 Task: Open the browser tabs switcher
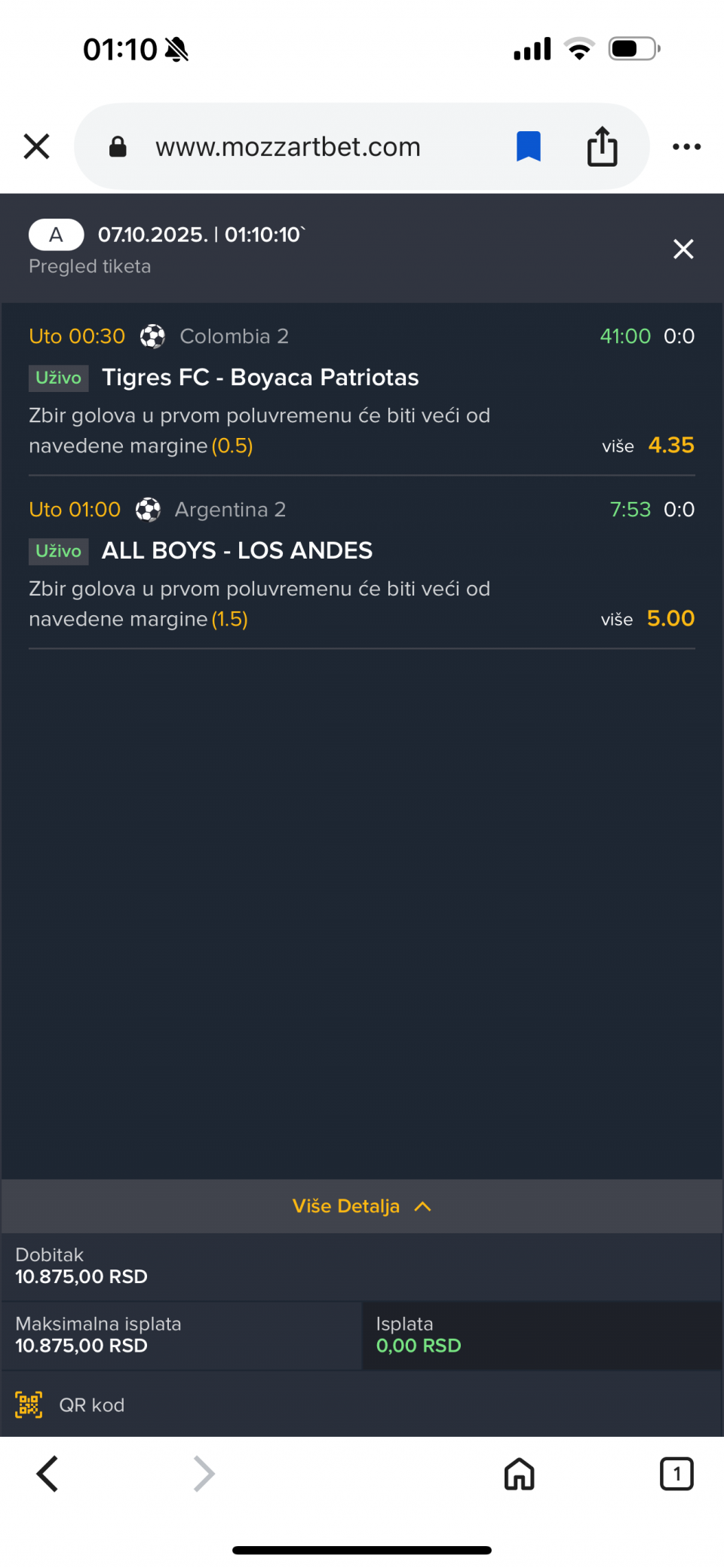coord(676,1474)
